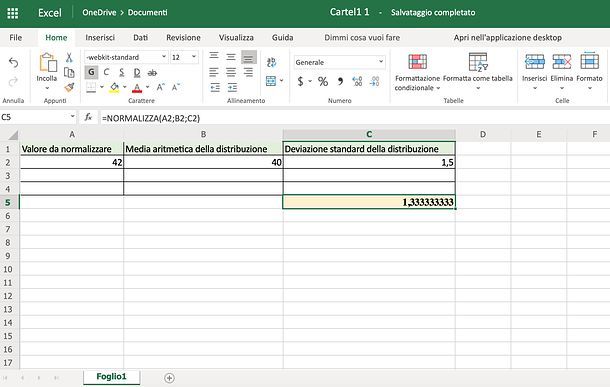The image size is (610, 387).
Task: Increase decimal places icon
Action: pos(357,81)
